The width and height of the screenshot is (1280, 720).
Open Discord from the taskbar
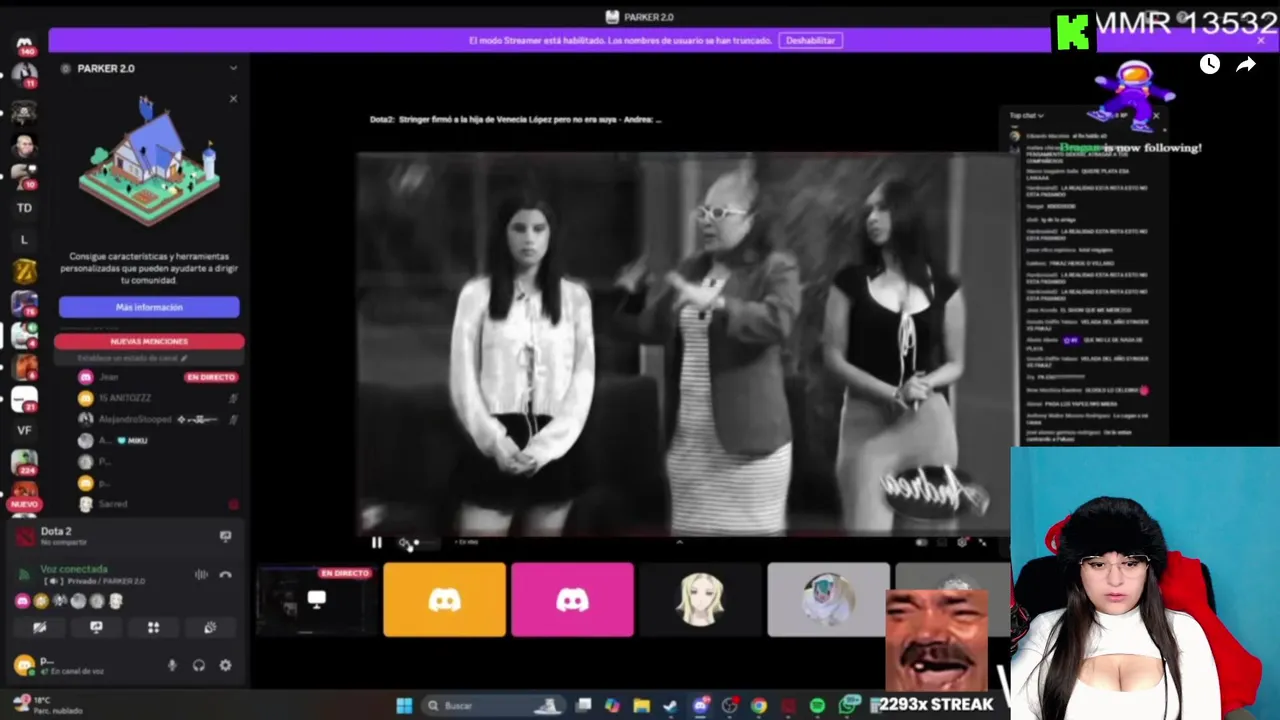coord(700,706)
